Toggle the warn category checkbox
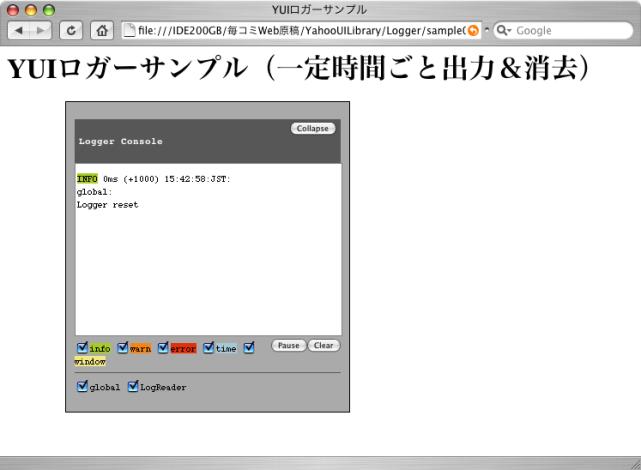Screen dimensions: 641x470 pyautogui.click(x=122, y=347)
